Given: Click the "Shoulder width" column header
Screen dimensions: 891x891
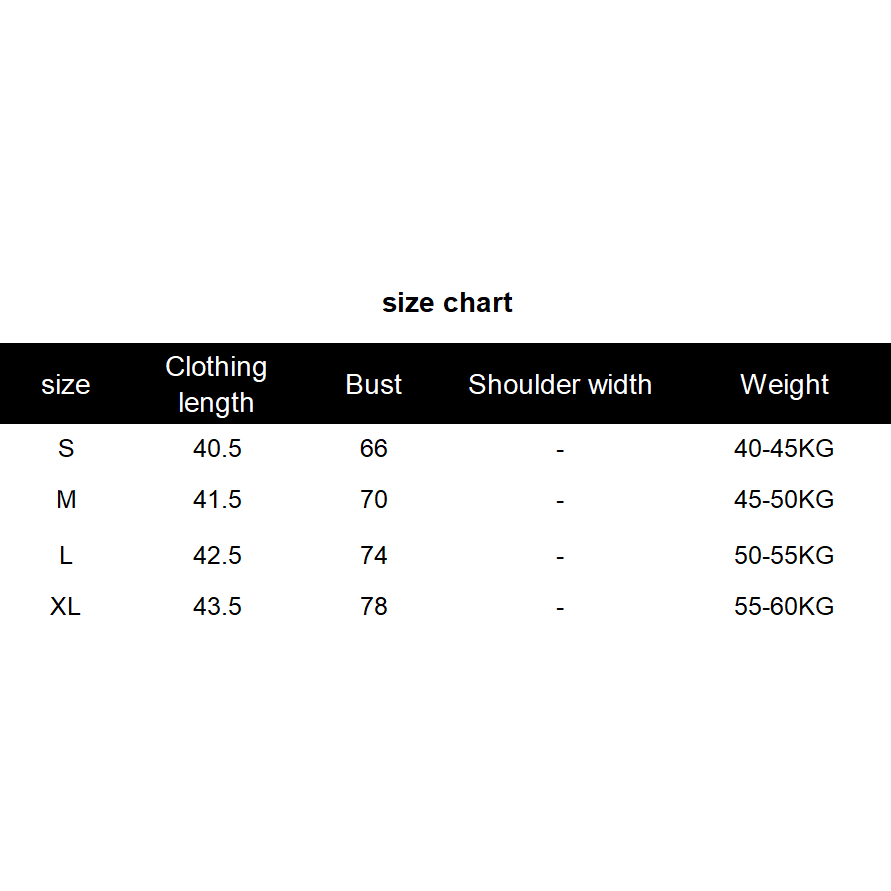Looking at the screenshot, I should tap(560, 385).
